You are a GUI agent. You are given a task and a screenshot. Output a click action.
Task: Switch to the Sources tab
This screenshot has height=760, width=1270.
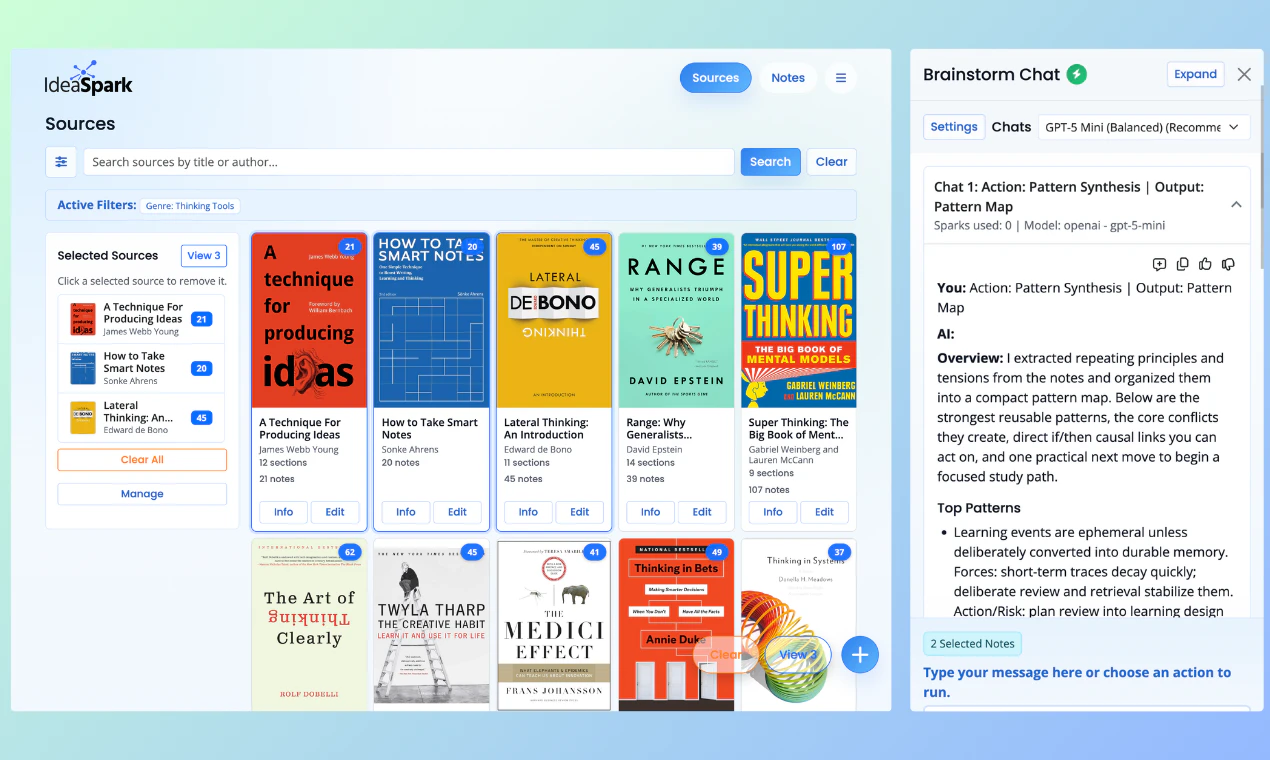tap(715, 78)
